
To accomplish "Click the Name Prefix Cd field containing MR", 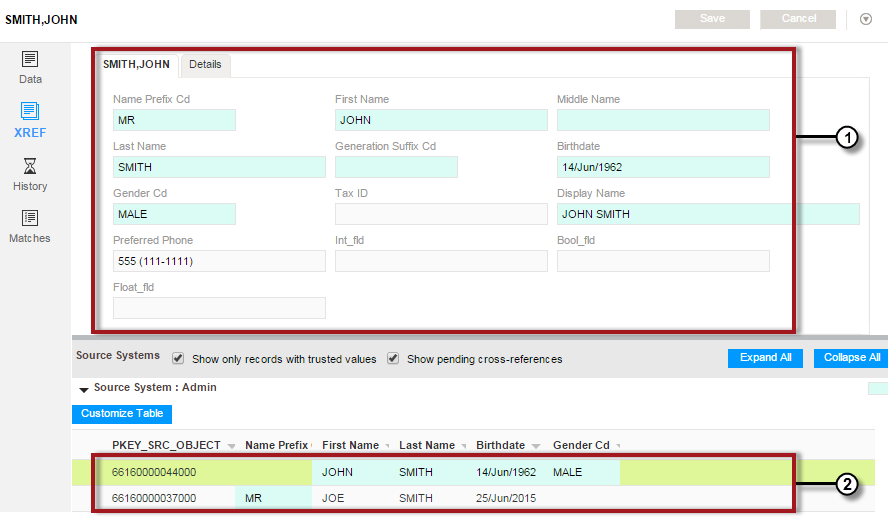I will click(174, 120).
